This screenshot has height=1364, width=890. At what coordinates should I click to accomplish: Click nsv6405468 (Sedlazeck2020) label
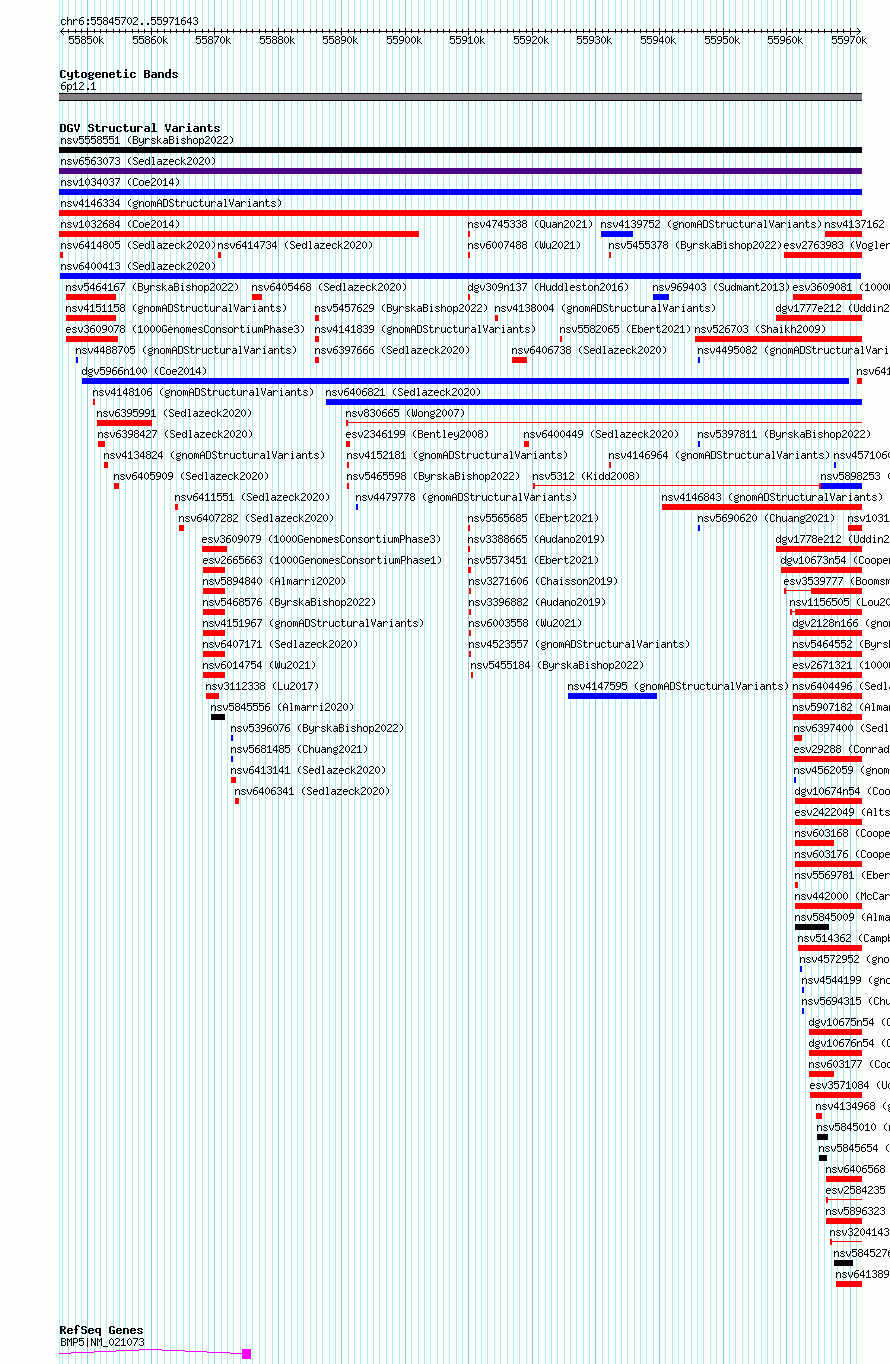tap(330, 287)
